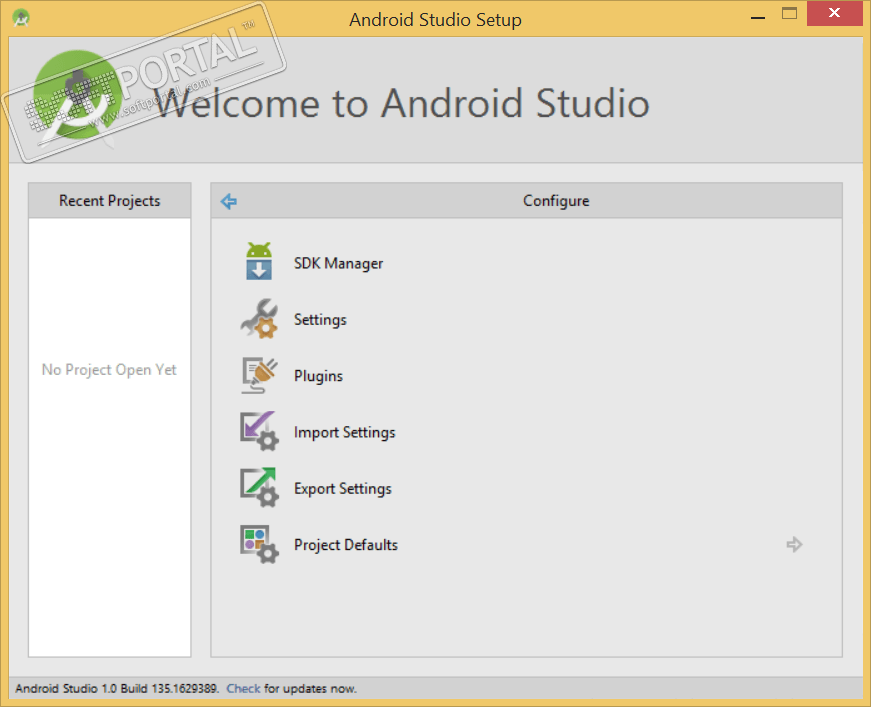871x707 pixels.
Task: Click the Check for updates link
Action: pos(243,689)
